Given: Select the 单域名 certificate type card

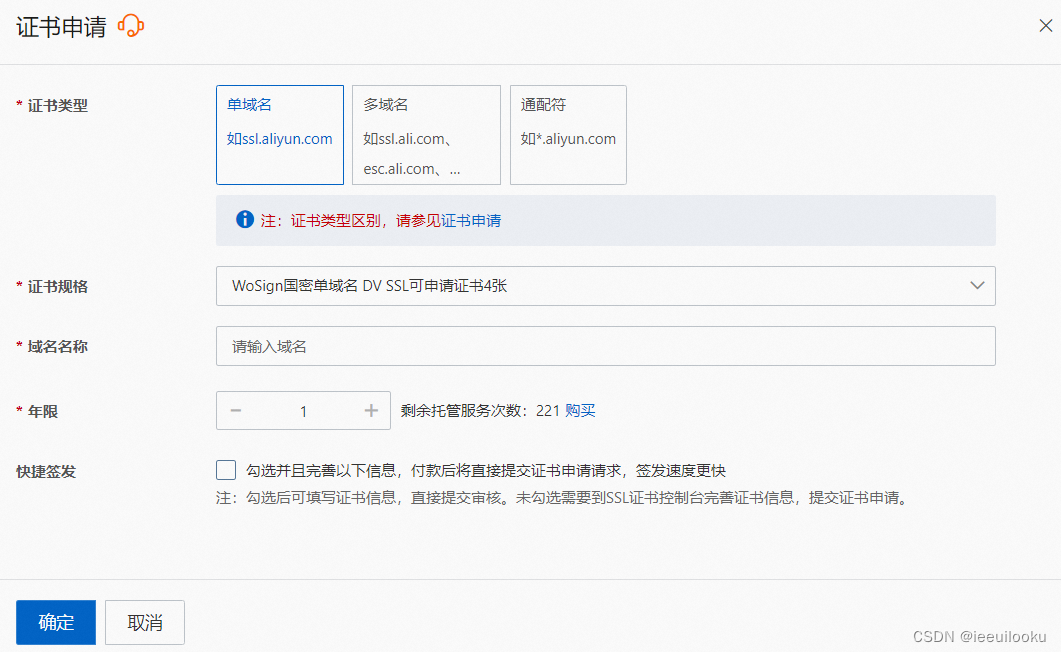Looking at the screenshot, I should coord(280,135).
